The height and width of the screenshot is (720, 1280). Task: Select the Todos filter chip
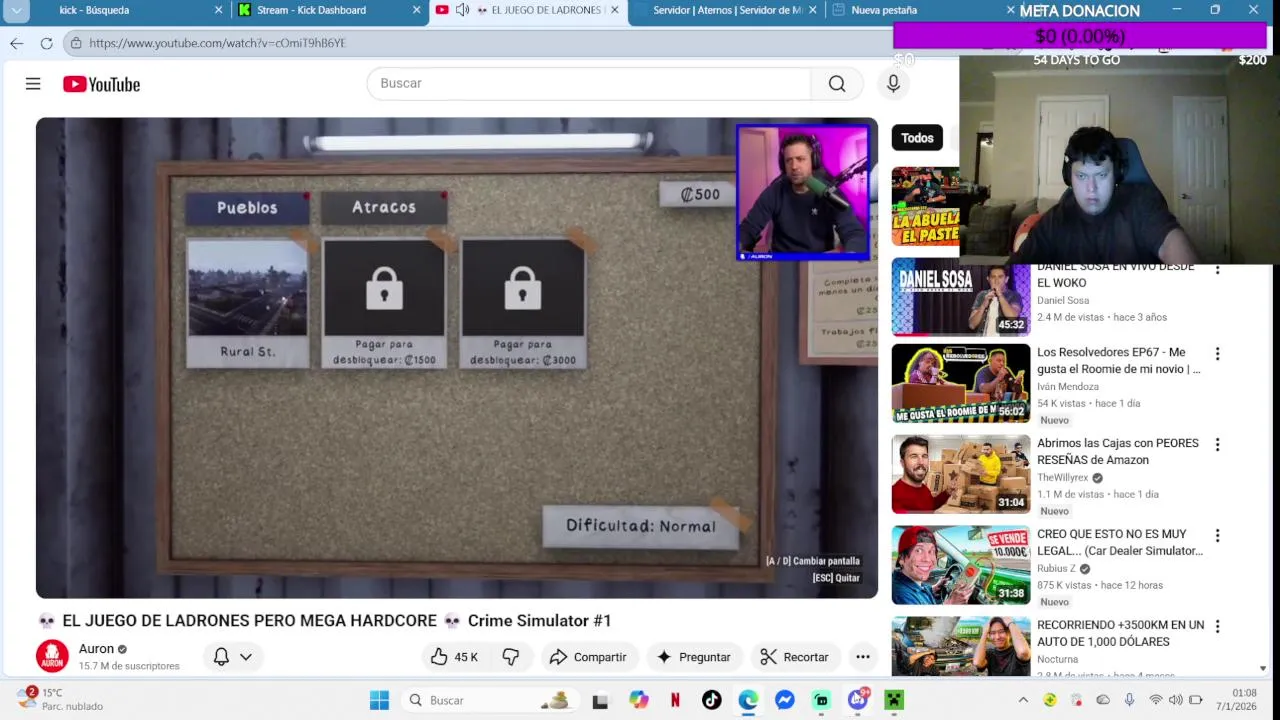pyautogui.click(x=917, y=138)
